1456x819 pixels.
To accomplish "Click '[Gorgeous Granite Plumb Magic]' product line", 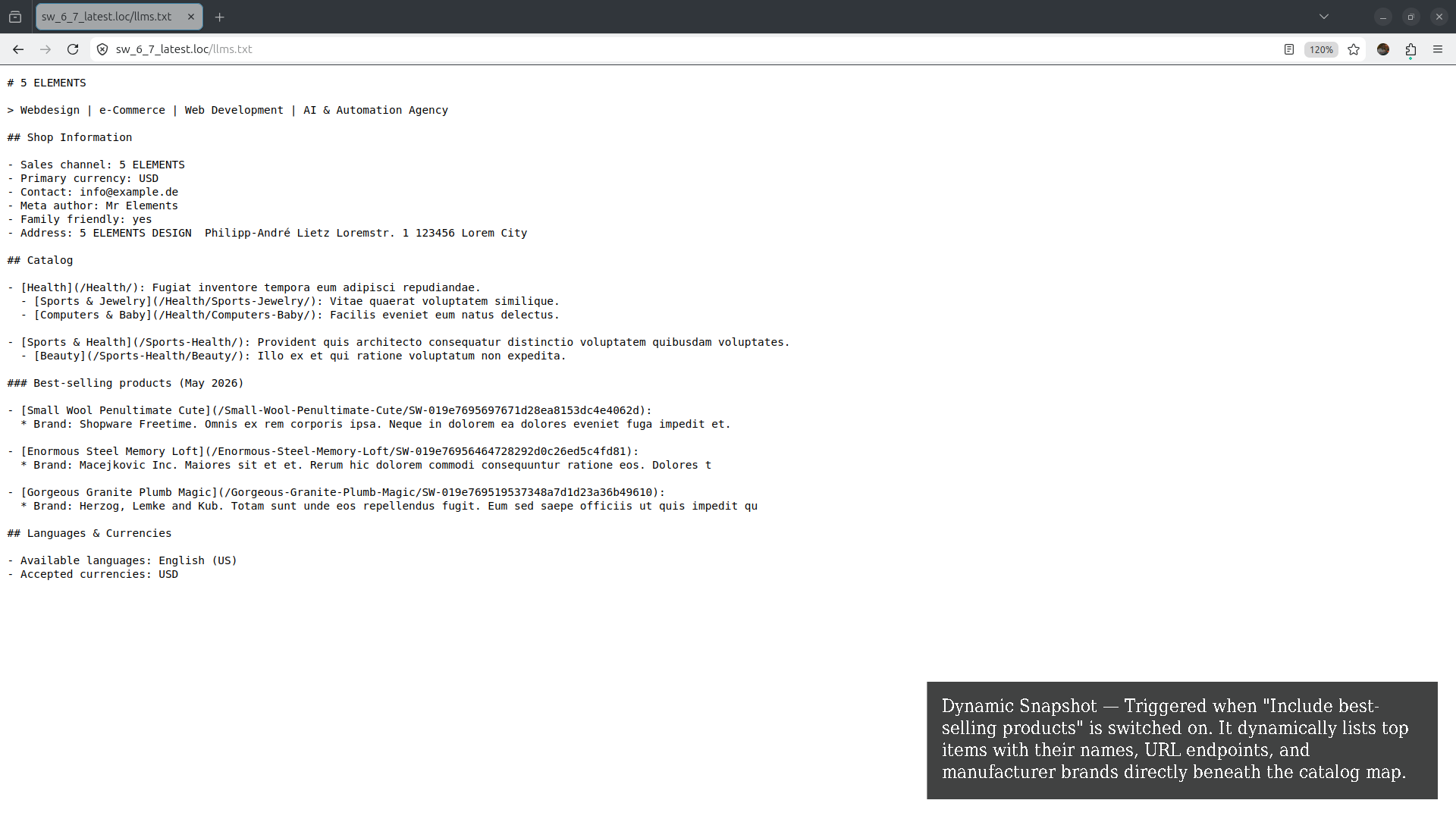I will 337,492.
